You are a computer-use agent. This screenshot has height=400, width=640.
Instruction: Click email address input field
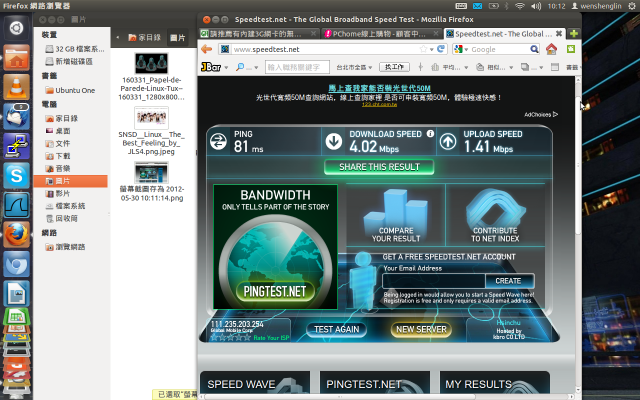pyautogui.click(x=433, y=281)
